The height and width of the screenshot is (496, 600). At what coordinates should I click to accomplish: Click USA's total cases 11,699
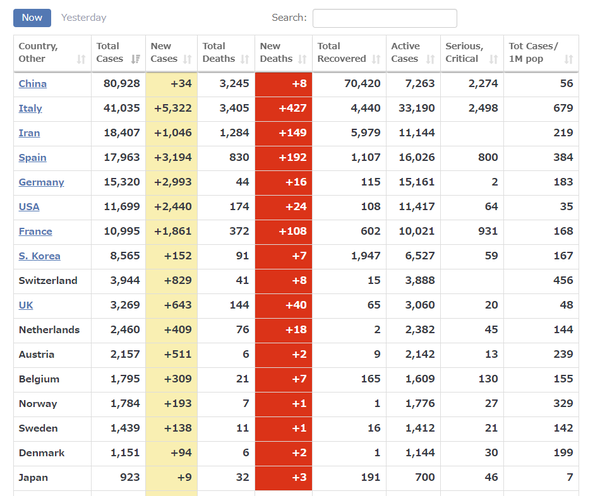[x=122, y=207]
